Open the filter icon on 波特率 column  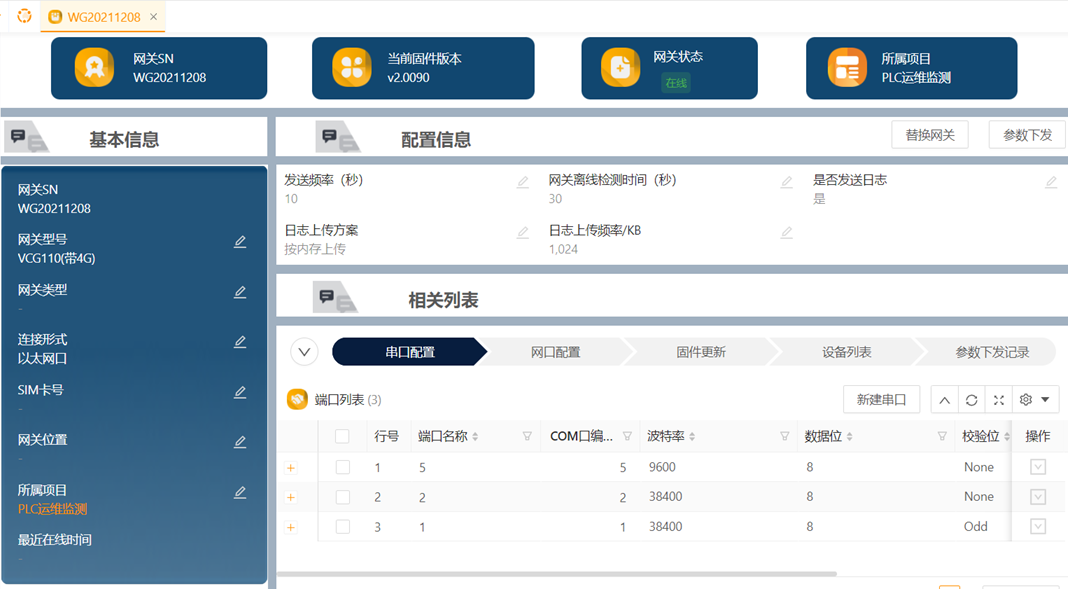coord(785,436)
